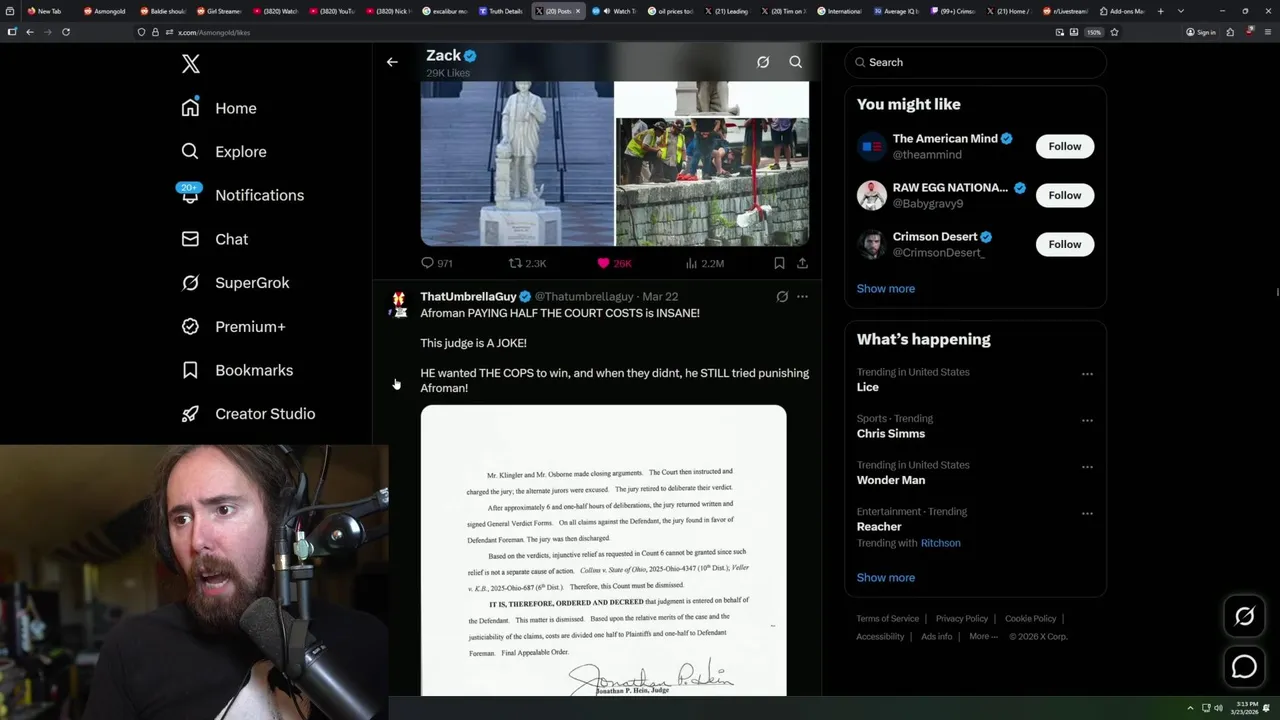Open the statue image on the left
This screenshot has height=720, width=1280.
coord(517,163)
